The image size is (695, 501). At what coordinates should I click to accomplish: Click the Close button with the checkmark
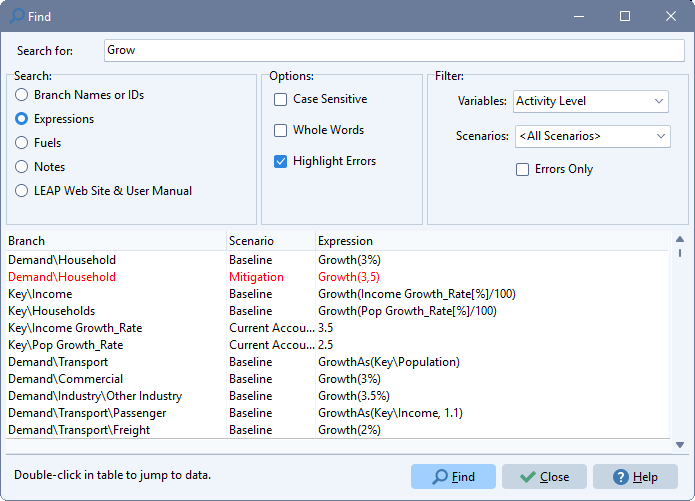(x=544, y=477)
